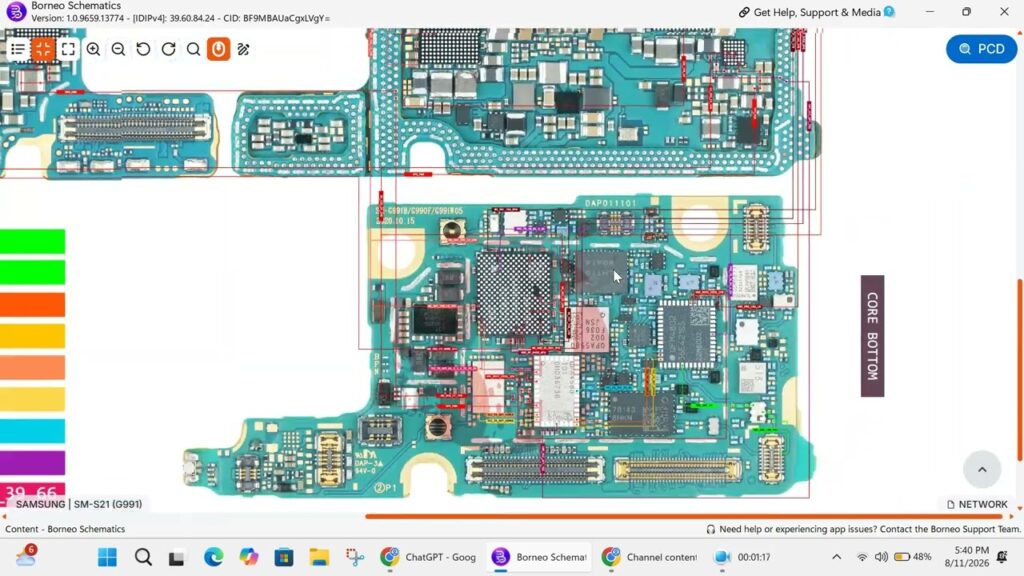
Task: Select the fullscreen frame icon
Action: pos(68,49)
